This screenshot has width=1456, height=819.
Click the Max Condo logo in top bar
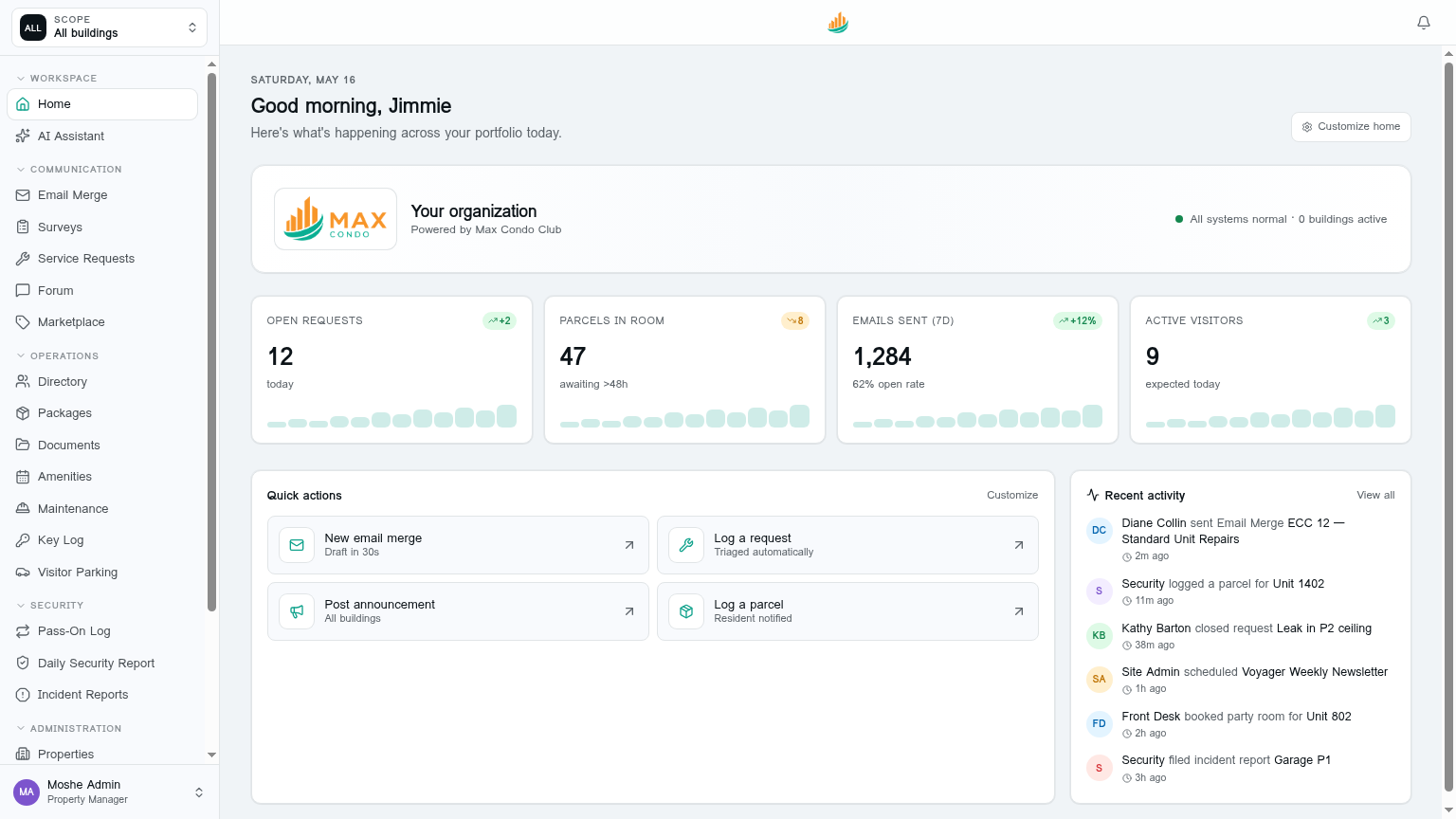tap(838, 23)
